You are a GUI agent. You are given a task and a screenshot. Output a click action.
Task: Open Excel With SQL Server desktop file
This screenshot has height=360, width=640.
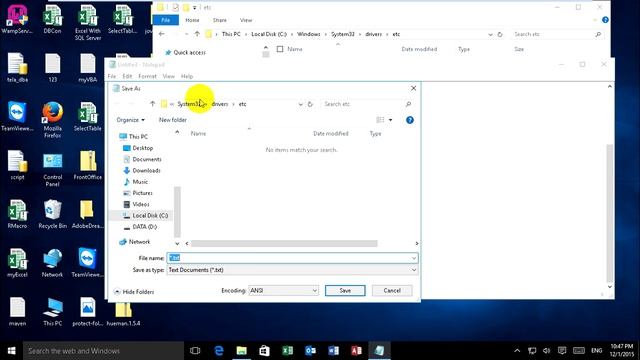87,22
